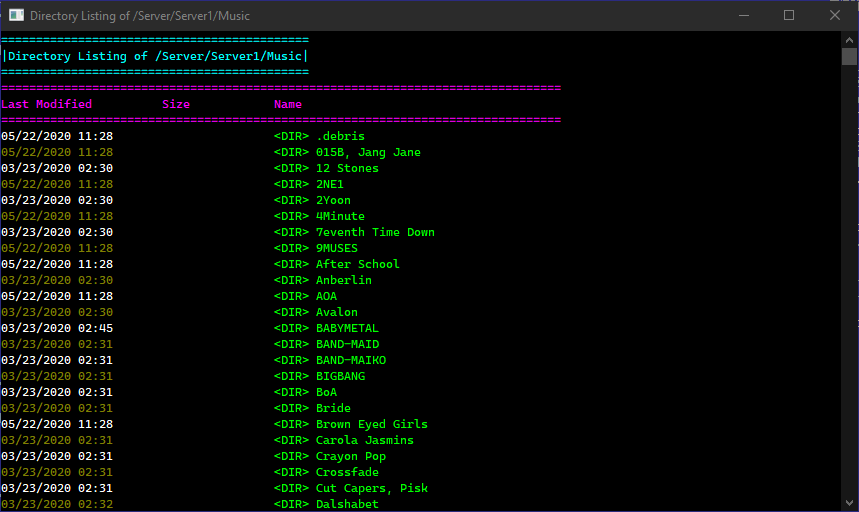The height and width of the screenshot is (512, 859).
Task: Select the '7eventh Time Down' entry
Action: (x=375, y=232)
